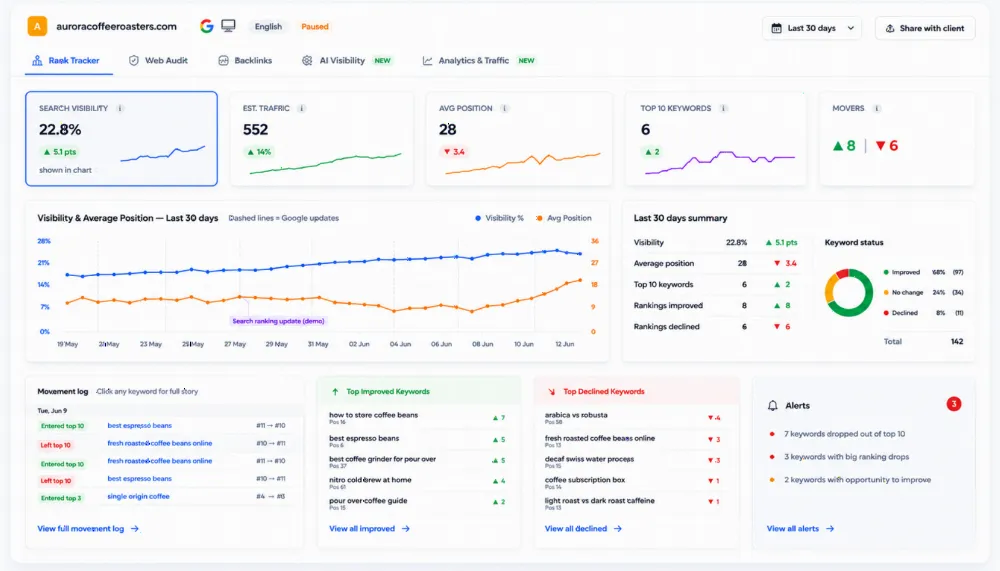Image resolution: width=1000 pixels, height=571 pixels.
Task: Click the 'Rankings improved' summary row
Action: (x=714, y=306)
